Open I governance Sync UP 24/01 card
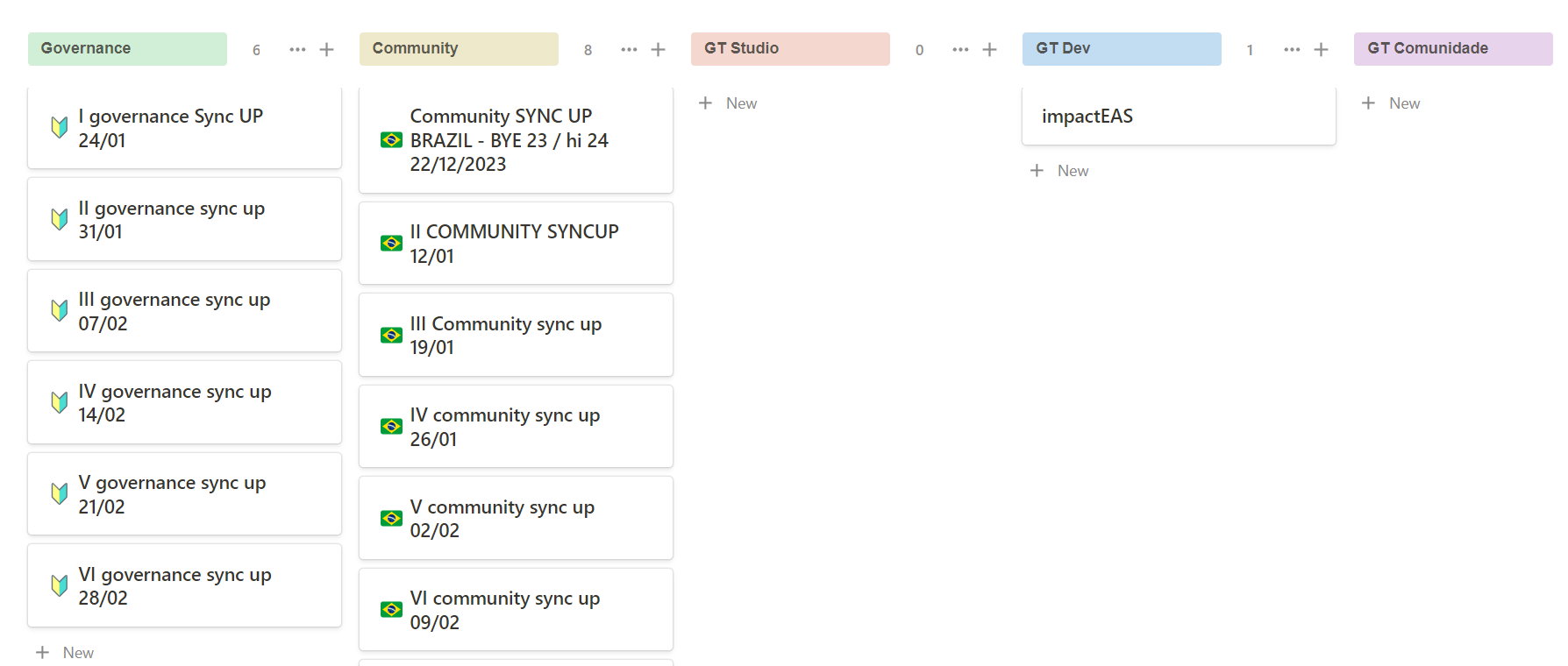 tap(184, 128)
